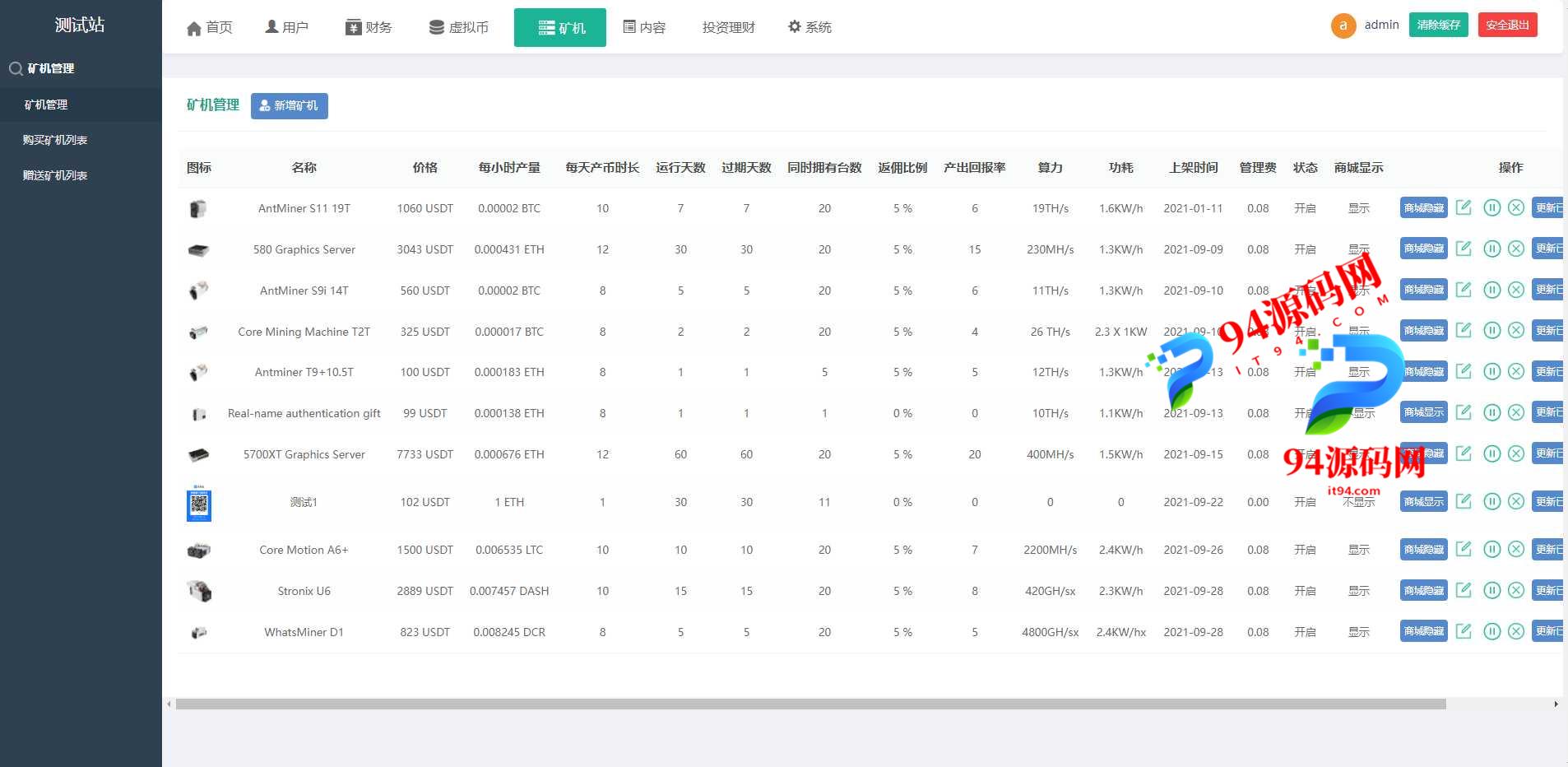
Task: Pause the 580 Graphics Server miner
Action: point(1491,248)
